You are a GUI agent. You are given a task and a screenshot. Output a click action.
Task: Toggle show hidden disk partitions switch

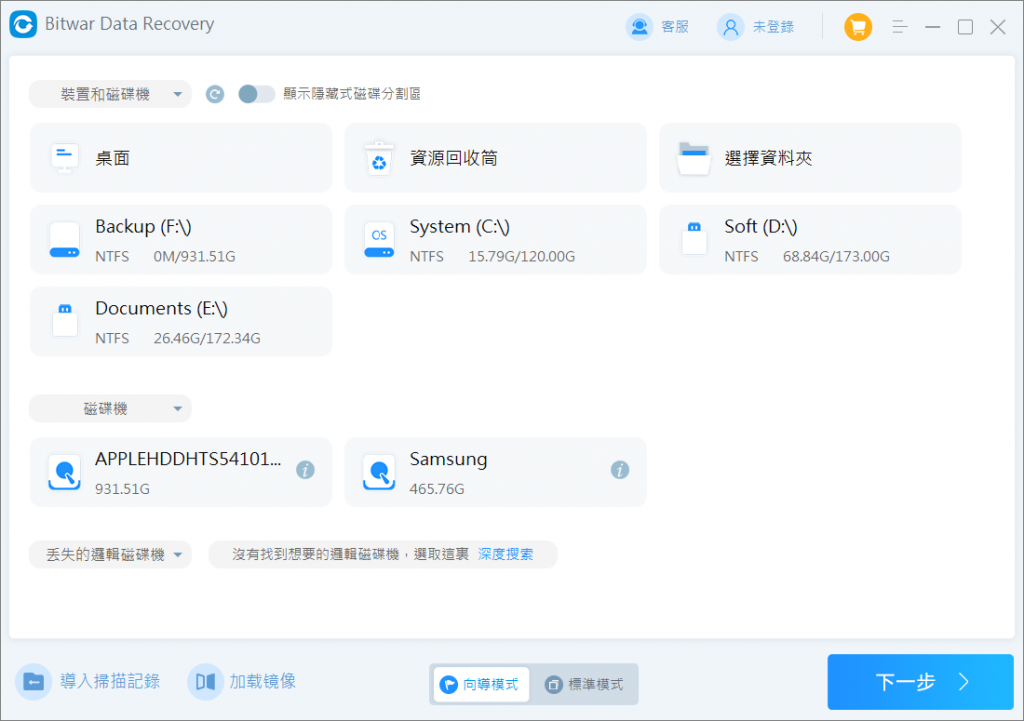coord(256,94)
